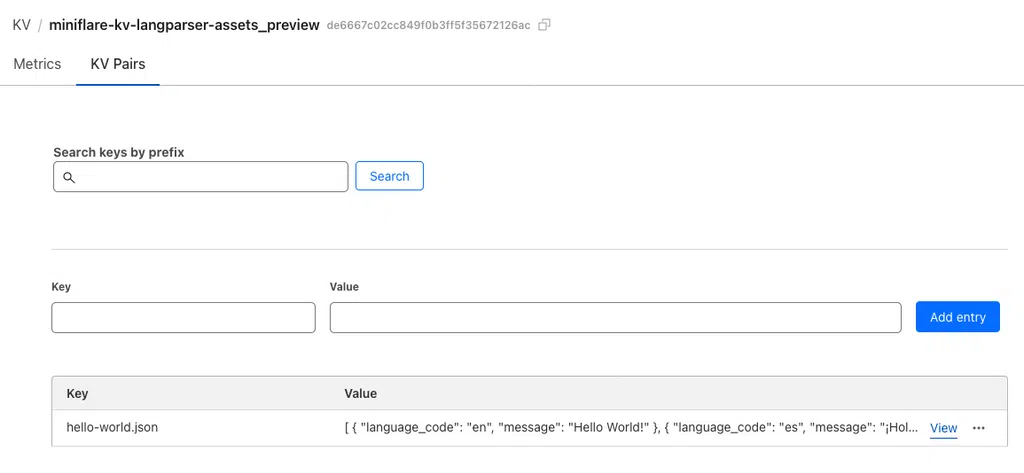Click the miniflare-kv-langparser-assets_preview title
The image size is (1024, 473).
tap(184, 24)
